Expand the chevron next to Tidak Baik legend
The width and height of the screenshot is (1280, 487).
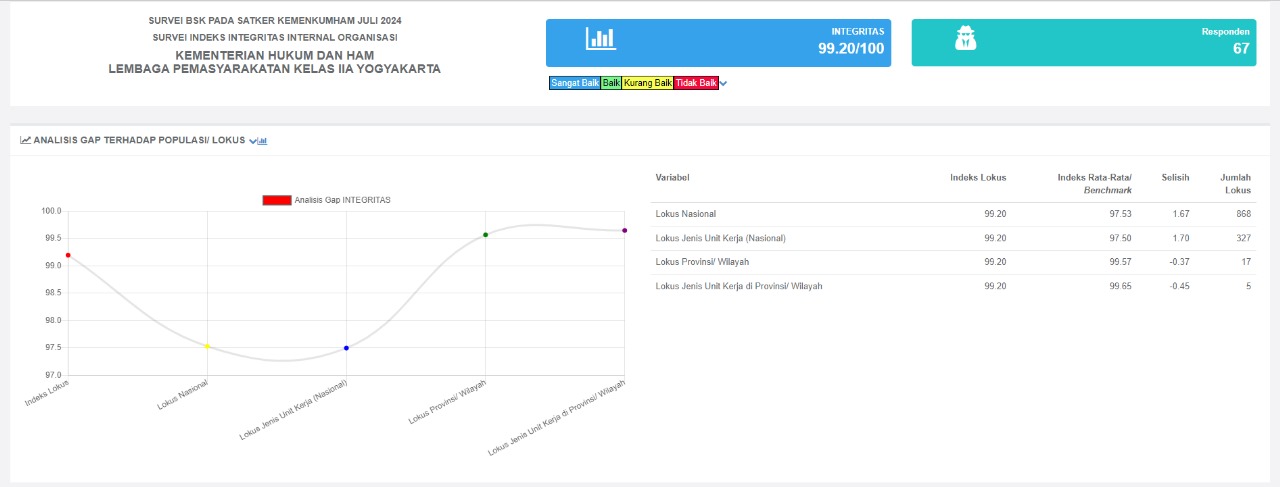pos(723,83)
